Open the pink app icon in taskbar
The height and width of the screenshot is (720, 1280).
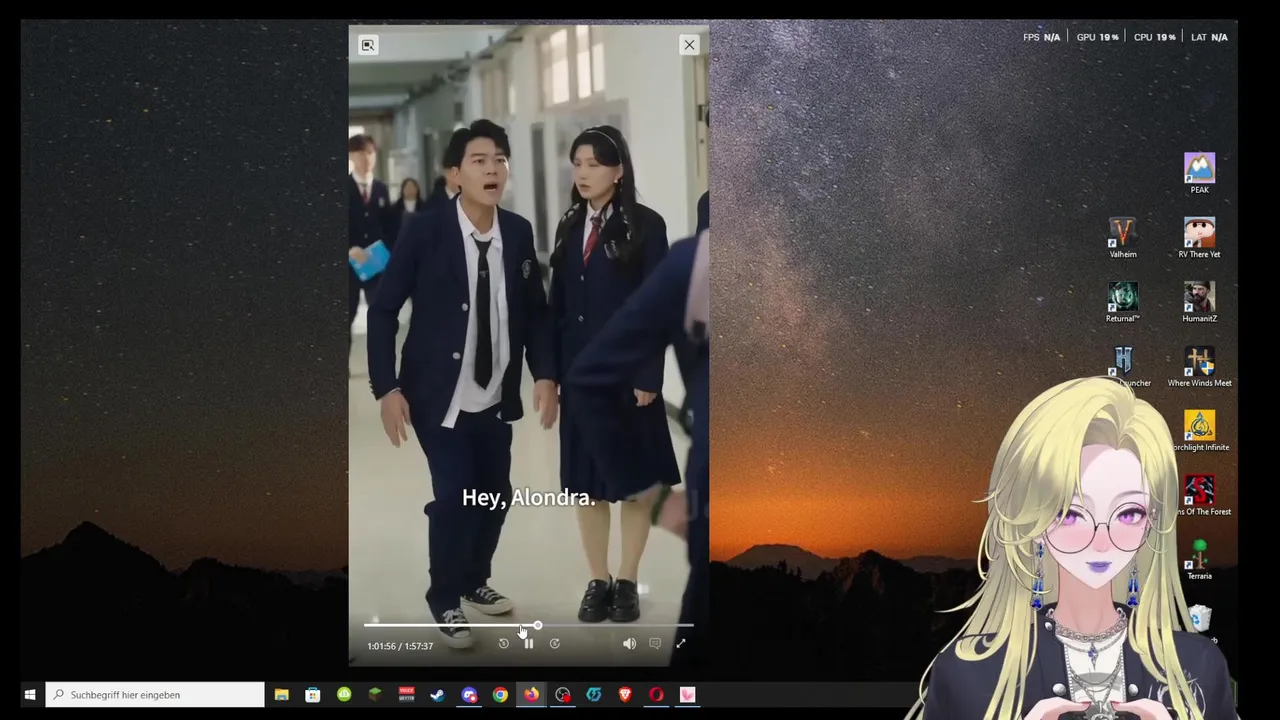(688, 695)
